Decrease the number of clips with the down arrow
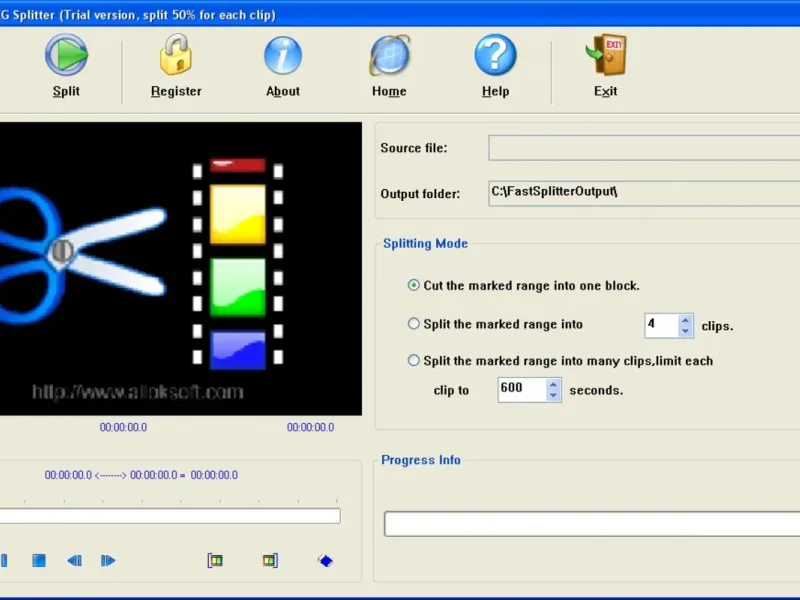The height and width of the screenshot is (600, 800). 685,331
